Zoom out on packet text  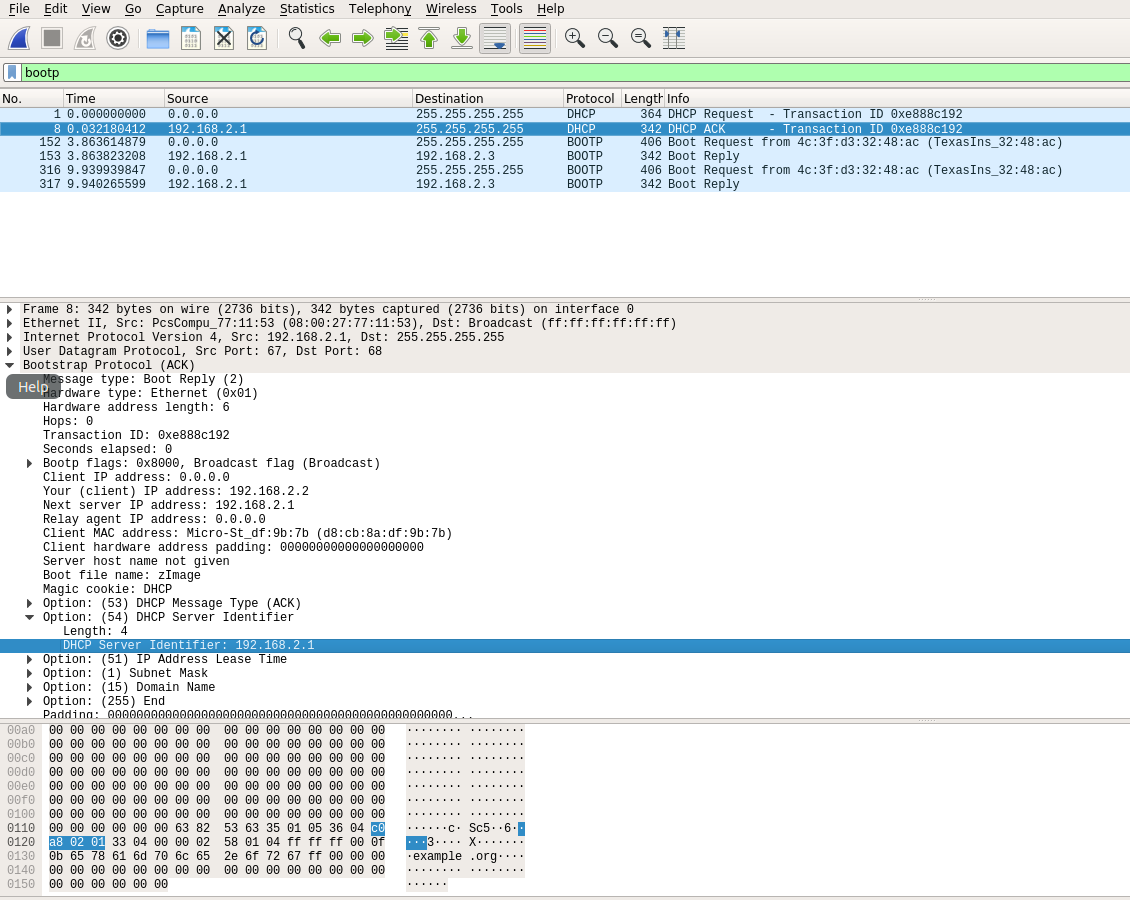(608, 38)
